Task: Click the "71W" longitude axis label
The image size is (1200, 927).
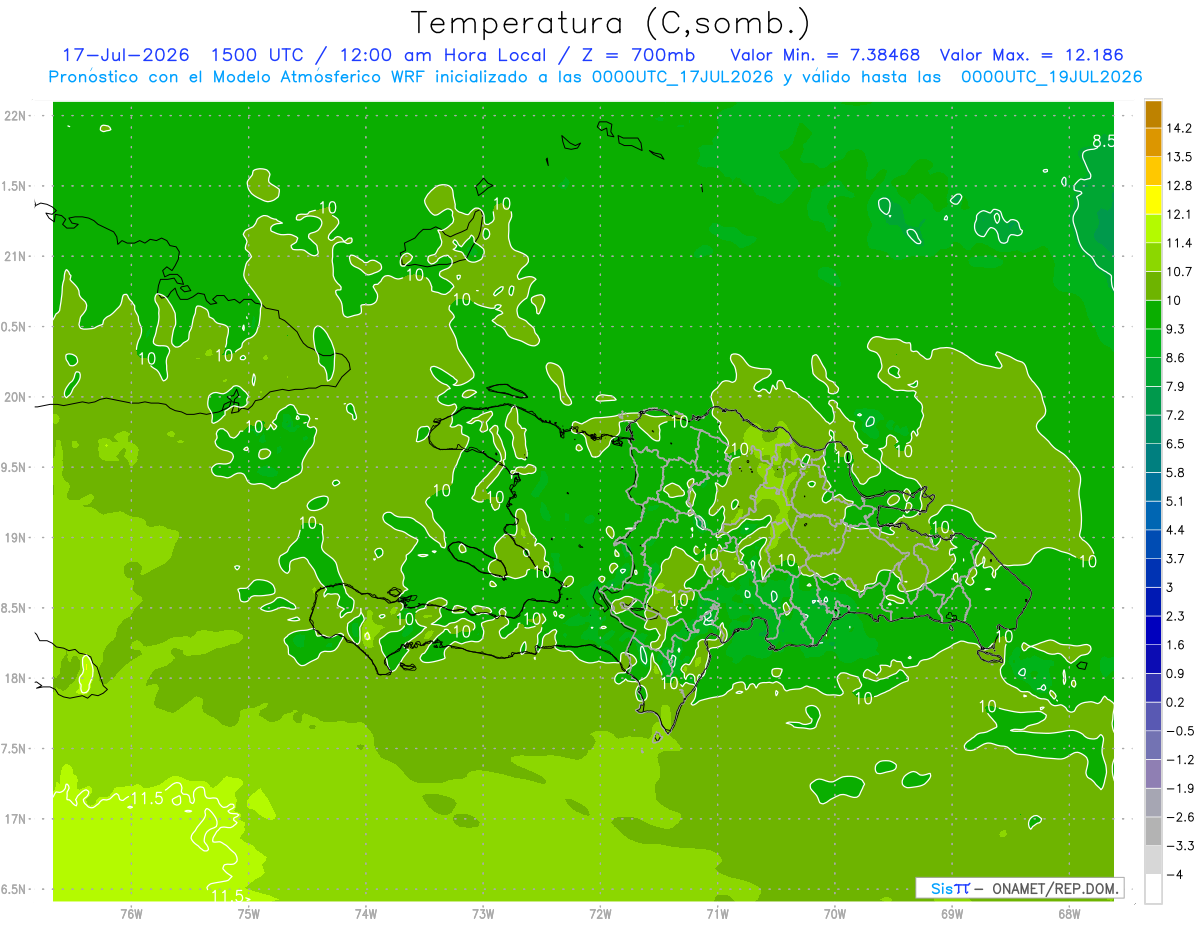Action: 717,913
